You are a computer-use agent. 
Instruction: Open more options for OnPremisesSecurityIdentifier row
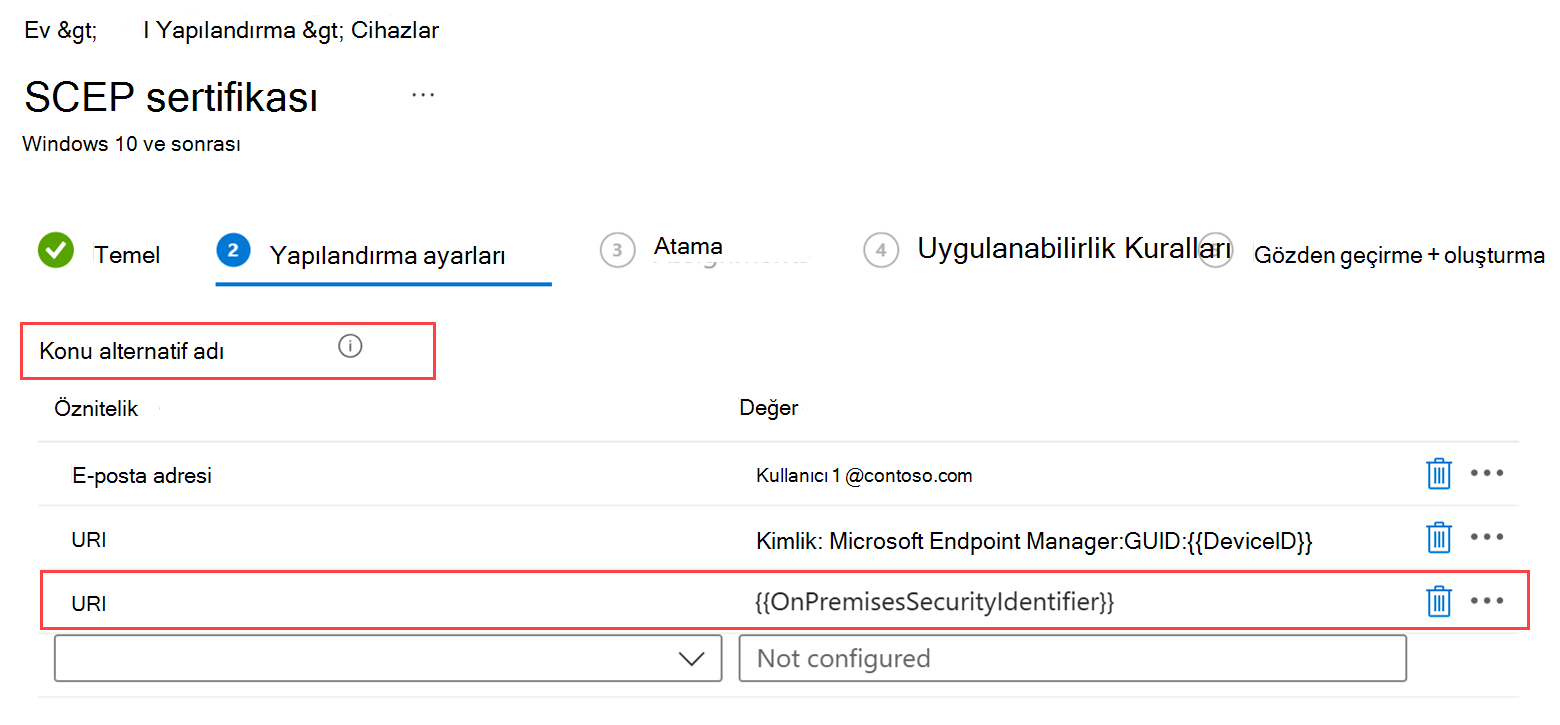click(1488, 600)
